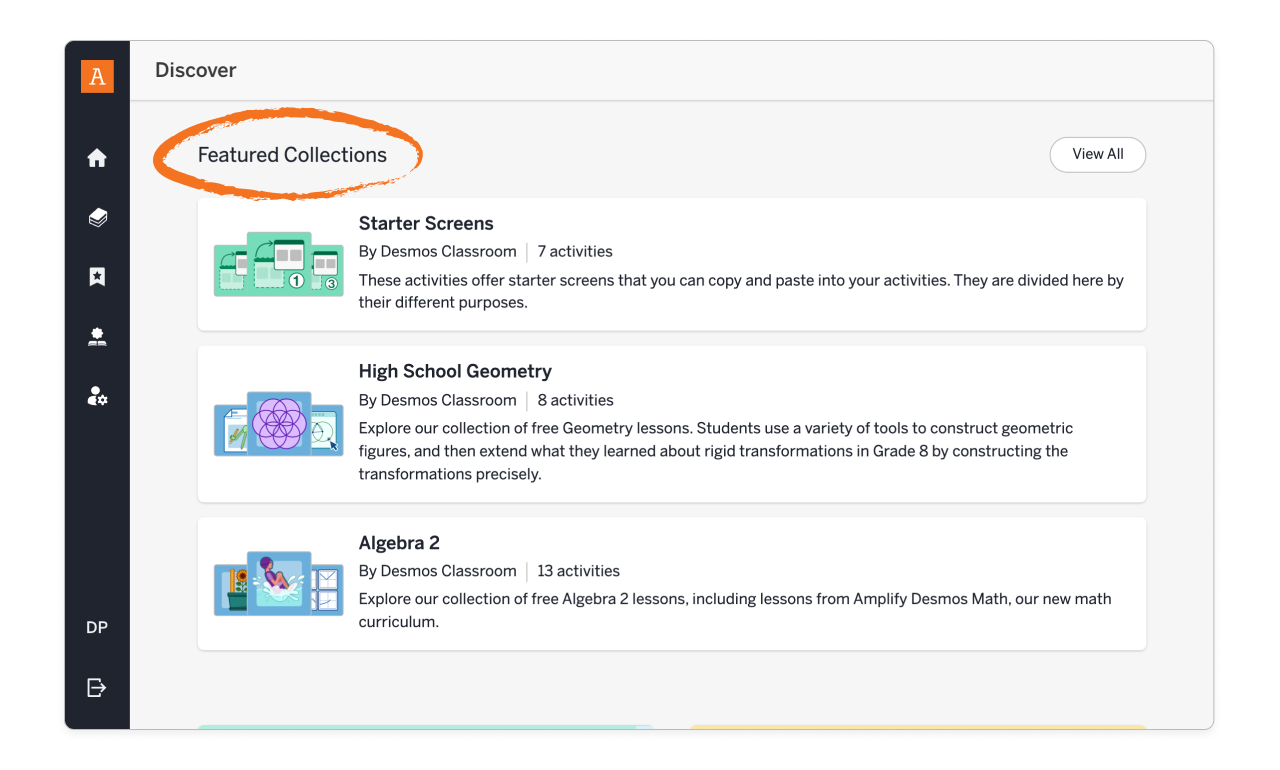Image resolution: width=1280 pixels, height=770 pixels.
Task: Click the View All button
Action: point(1097,154)
